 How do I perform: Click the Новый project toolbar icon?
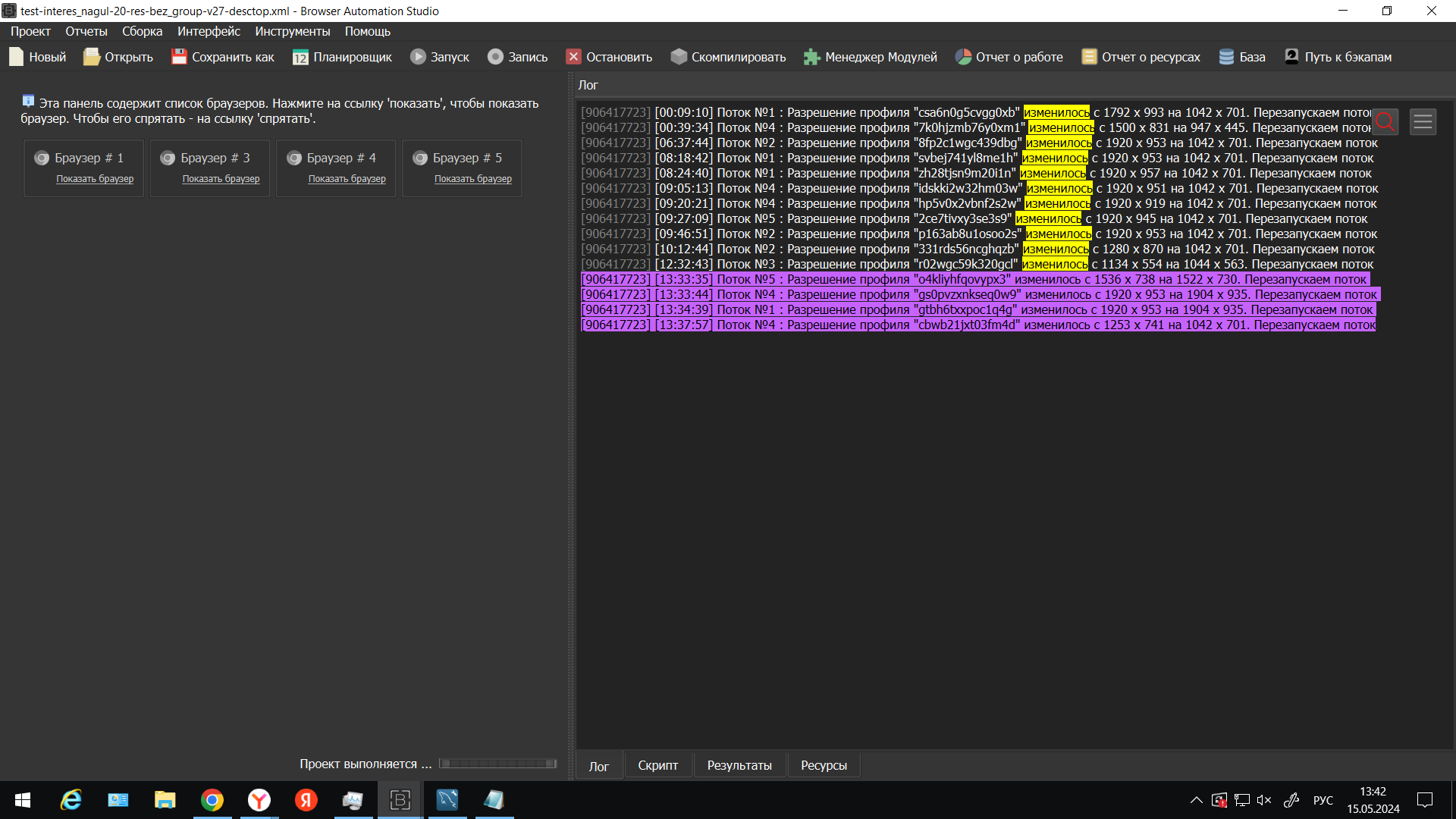pyautogui.click(x=17, y=57)
